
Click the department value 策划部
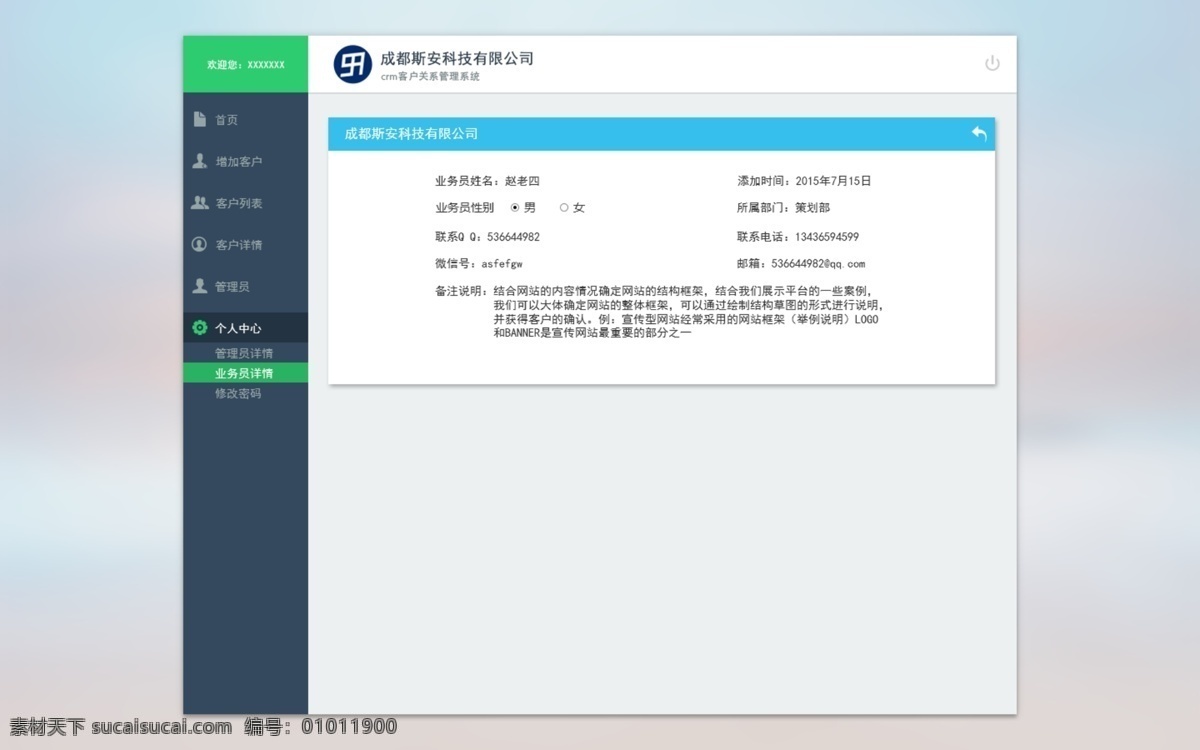[812, 208]
